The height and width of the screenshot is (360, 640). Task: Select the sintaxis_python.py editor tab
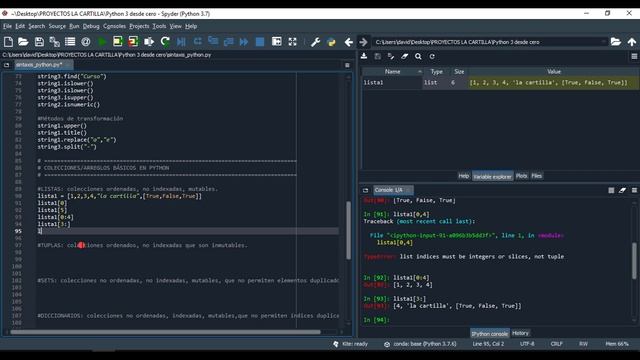pos(43,65)
